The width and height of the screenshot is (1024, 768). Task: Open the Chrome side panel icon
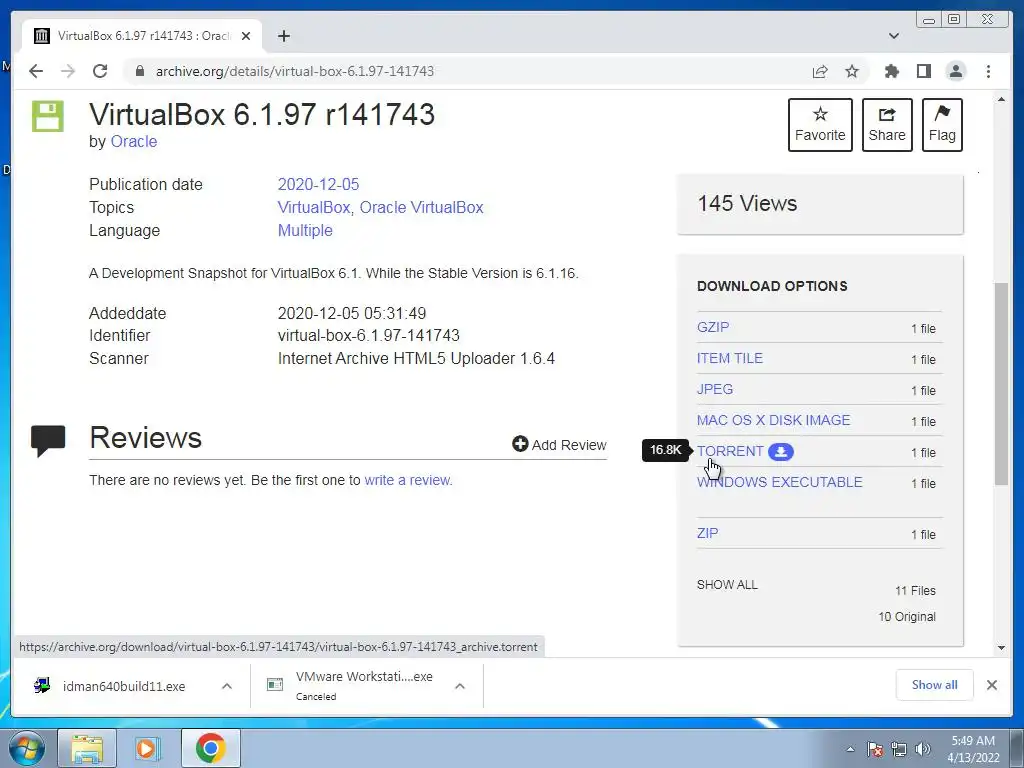(x=923, y=71)
